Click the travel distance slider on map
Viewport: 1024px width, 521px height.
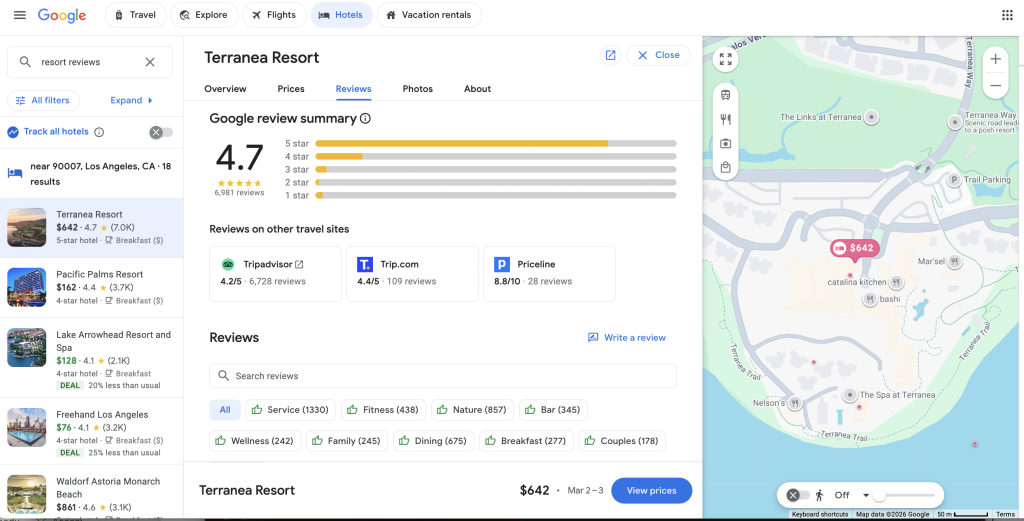pyautogui.click(x=905, y=495)
